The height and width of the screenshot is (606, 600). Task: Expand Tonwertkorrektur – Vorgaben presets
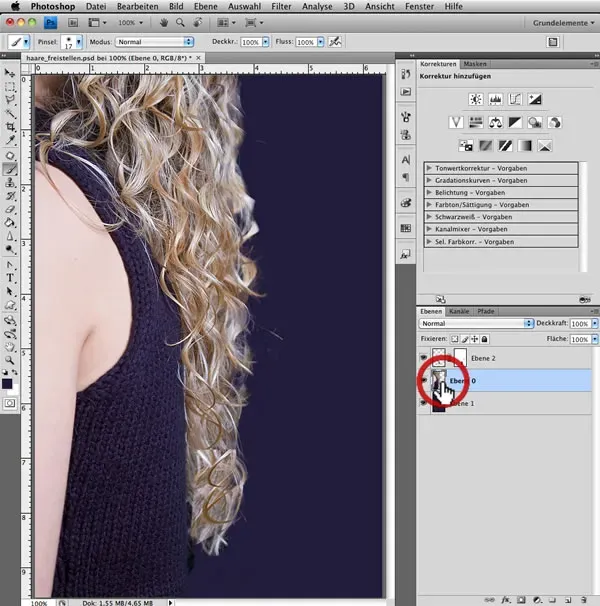[429, 168]
